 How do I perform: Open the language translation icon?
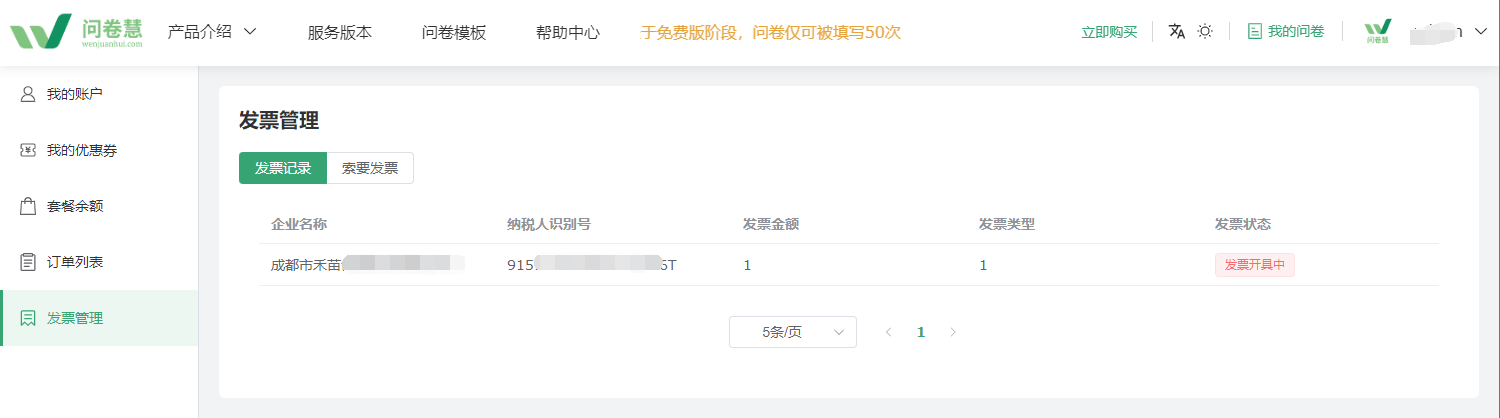pos(1177,31)
